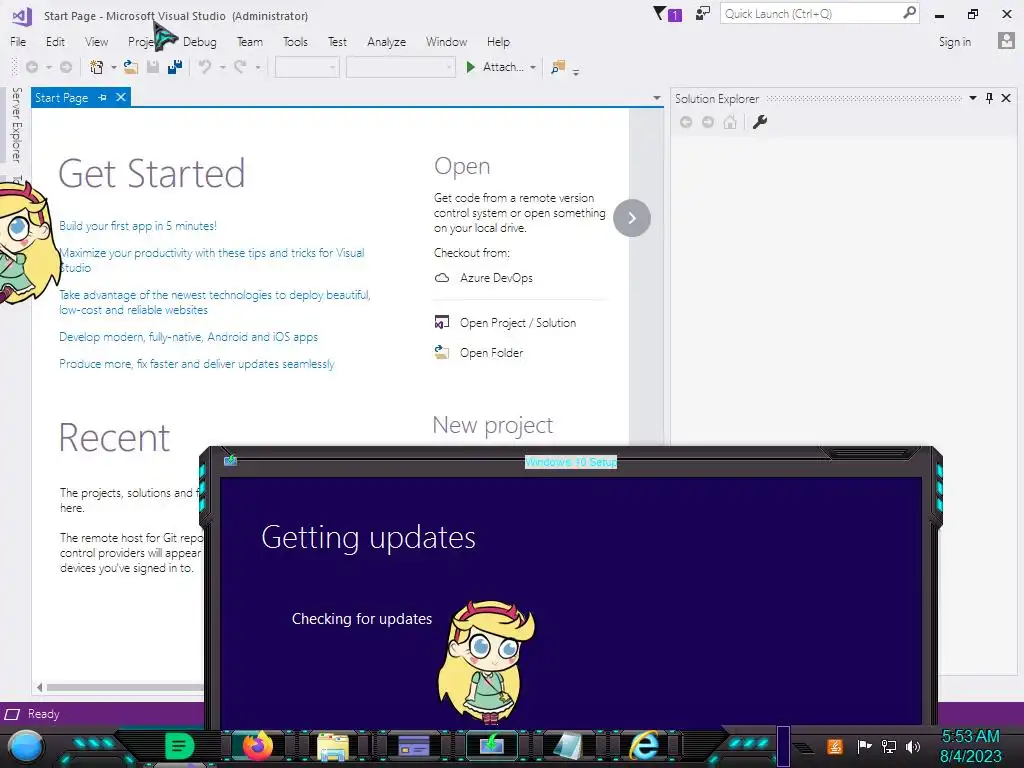Click the New Project toolbar icon
The width and height of the screenshot is (1024, 768).
(x=97, y=67)
